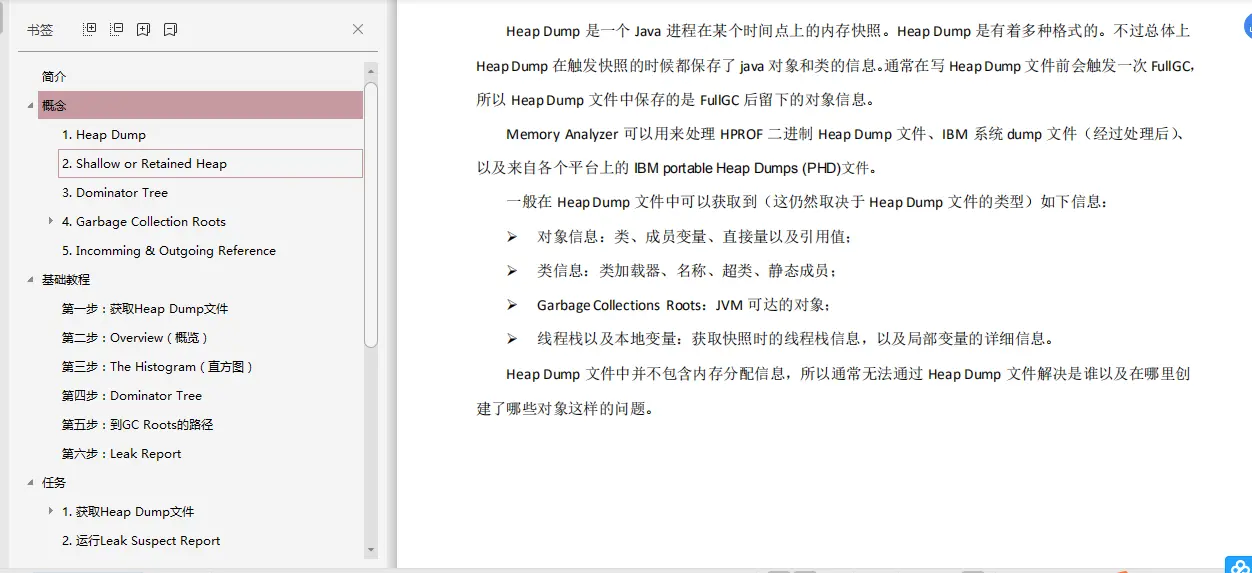This screenshot has height=573, width=1252.
Task: Select the 基础教程 bookmark
Action: [x=66, y=280]
